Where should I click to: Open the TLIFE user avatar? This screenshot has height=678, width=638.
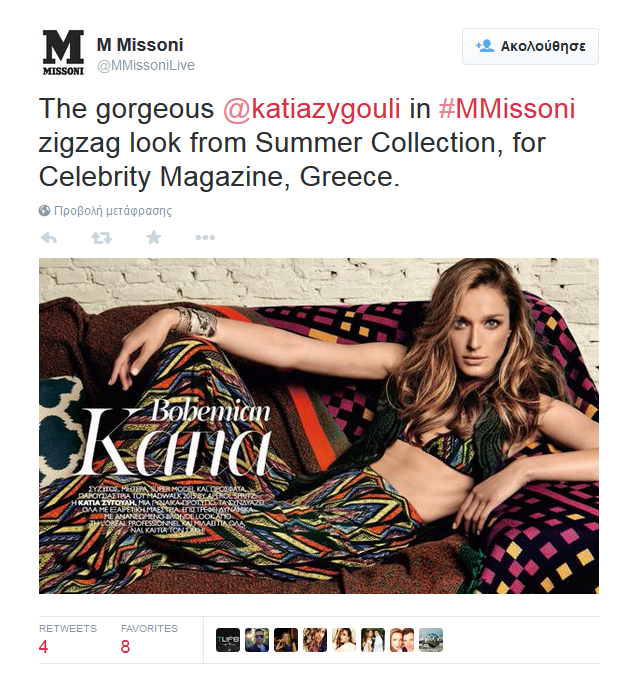coord(228,640)
